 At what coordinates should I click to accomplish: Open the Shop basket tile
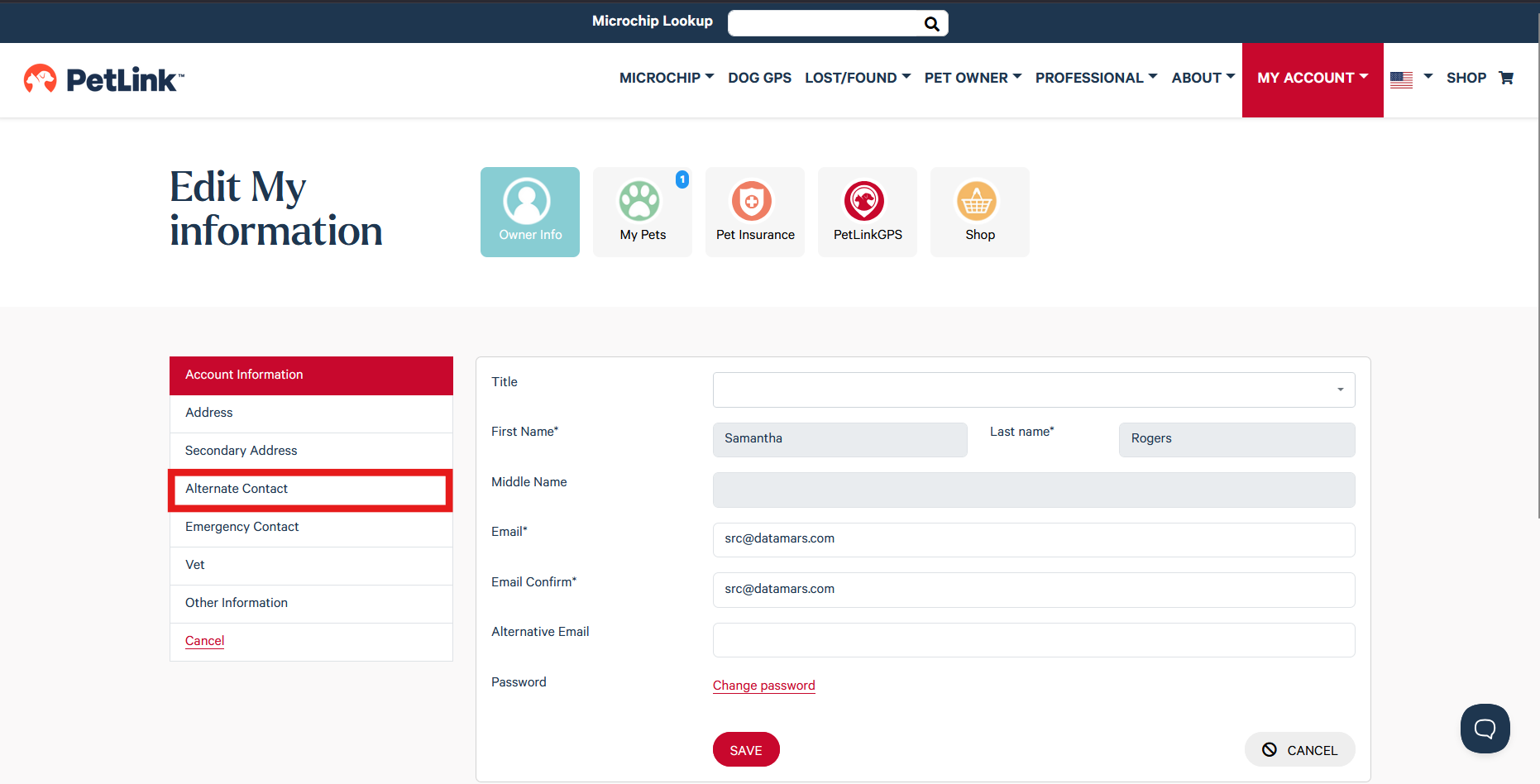point(980,212)
